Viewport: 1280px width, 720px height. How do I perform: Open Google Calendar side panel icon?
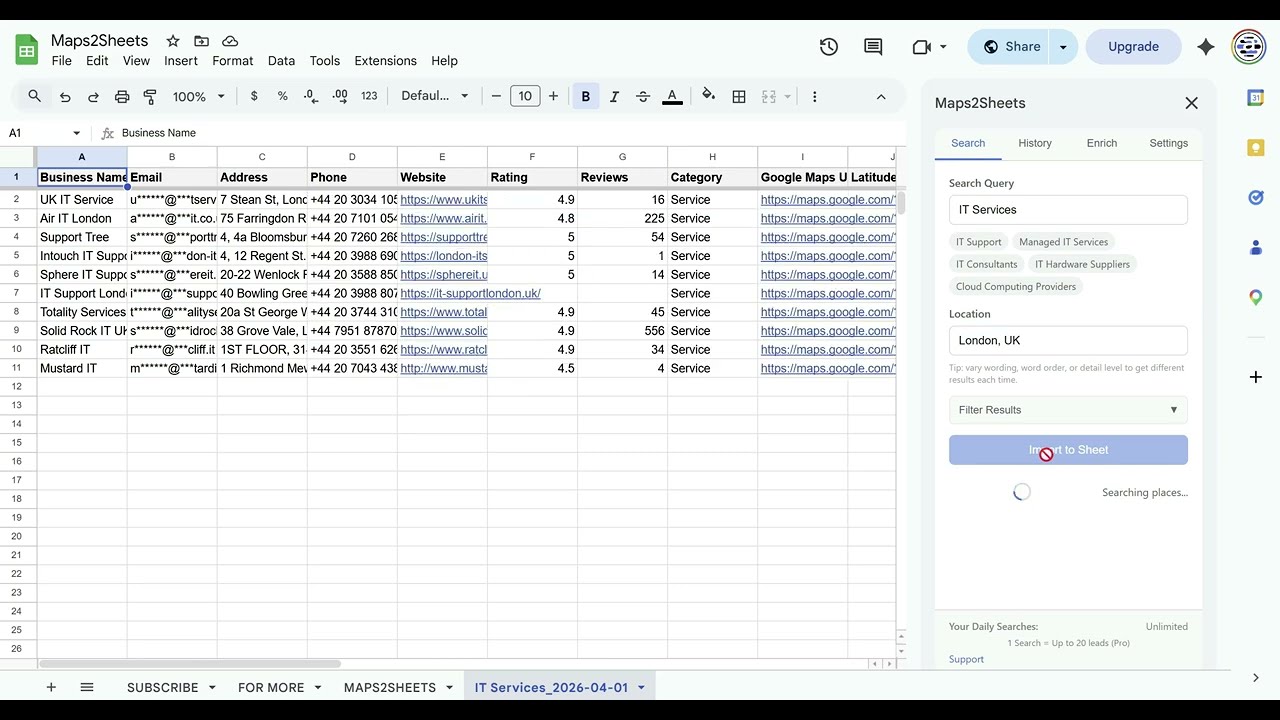coord(1256,97)
